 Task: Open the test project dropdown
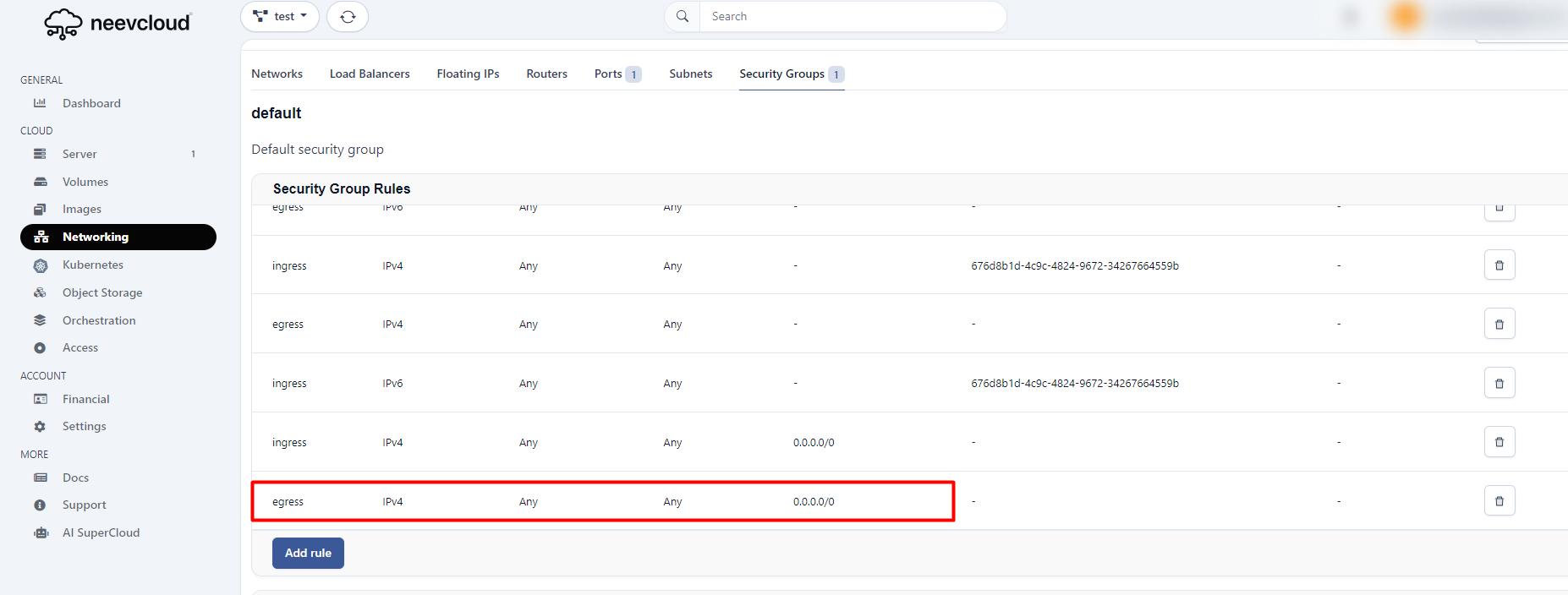280,17
